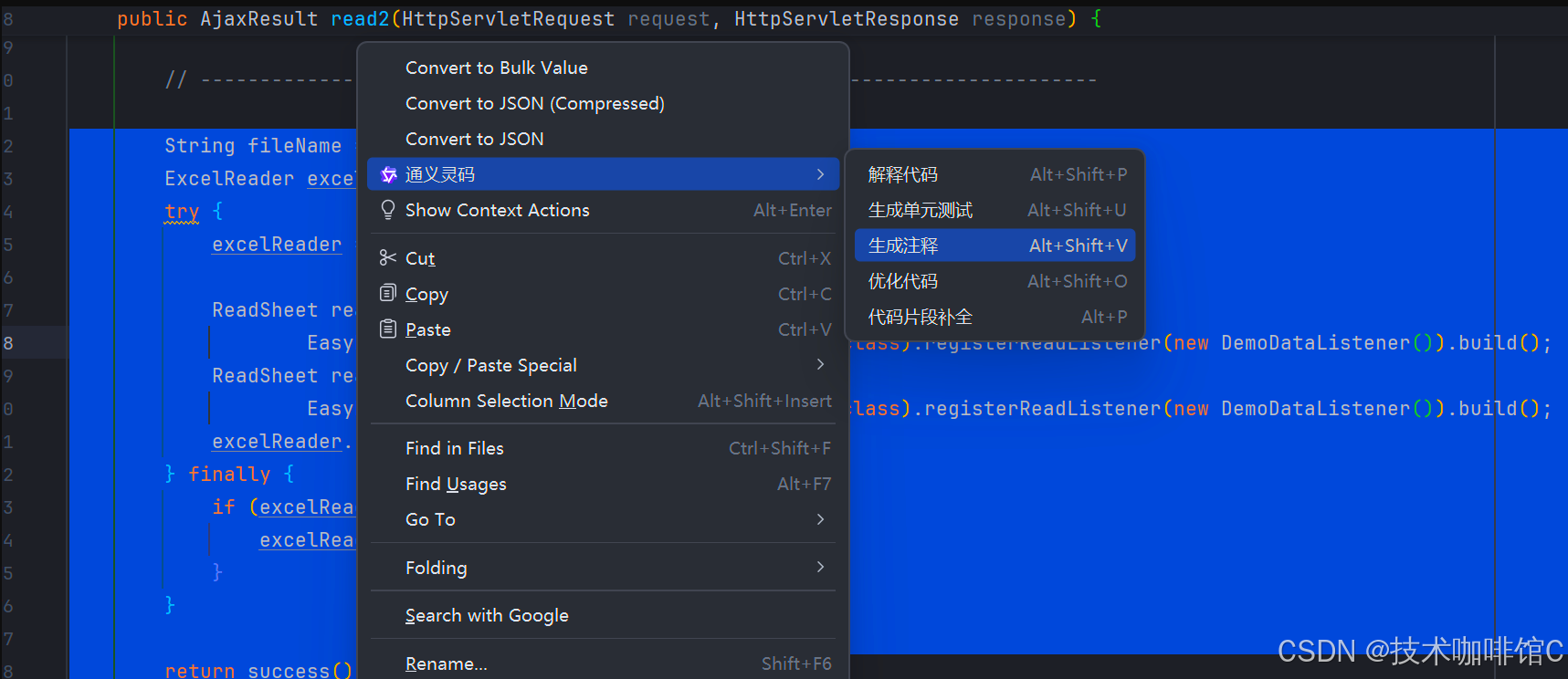Click the String fileName declaration
This screenshot has width=1568, height=679.
pyautogui.click(x=253, y=146)
